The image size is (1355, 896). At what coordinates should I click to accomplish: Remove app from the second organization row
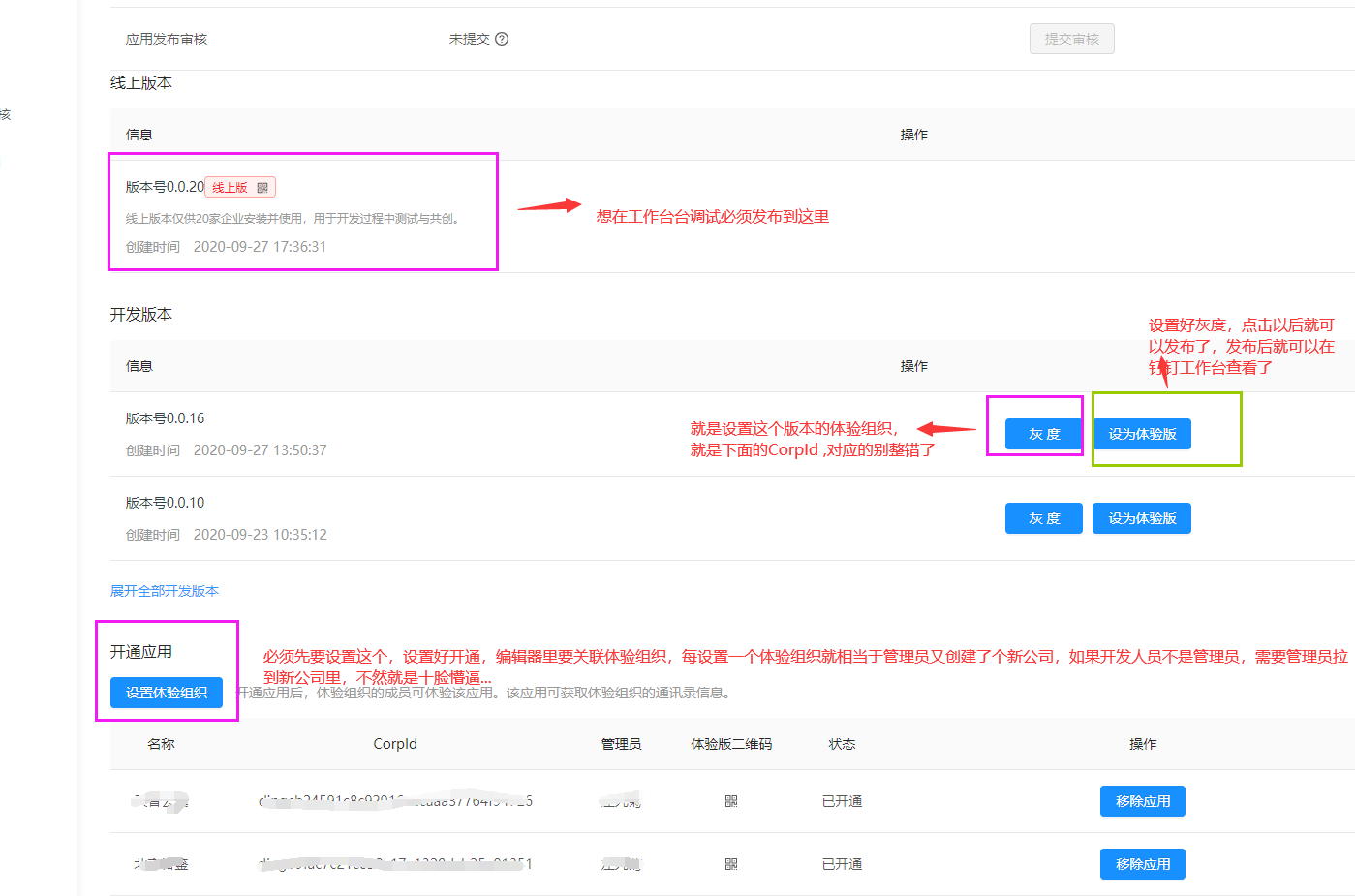pyautogui.click(x=1143, y=864)
